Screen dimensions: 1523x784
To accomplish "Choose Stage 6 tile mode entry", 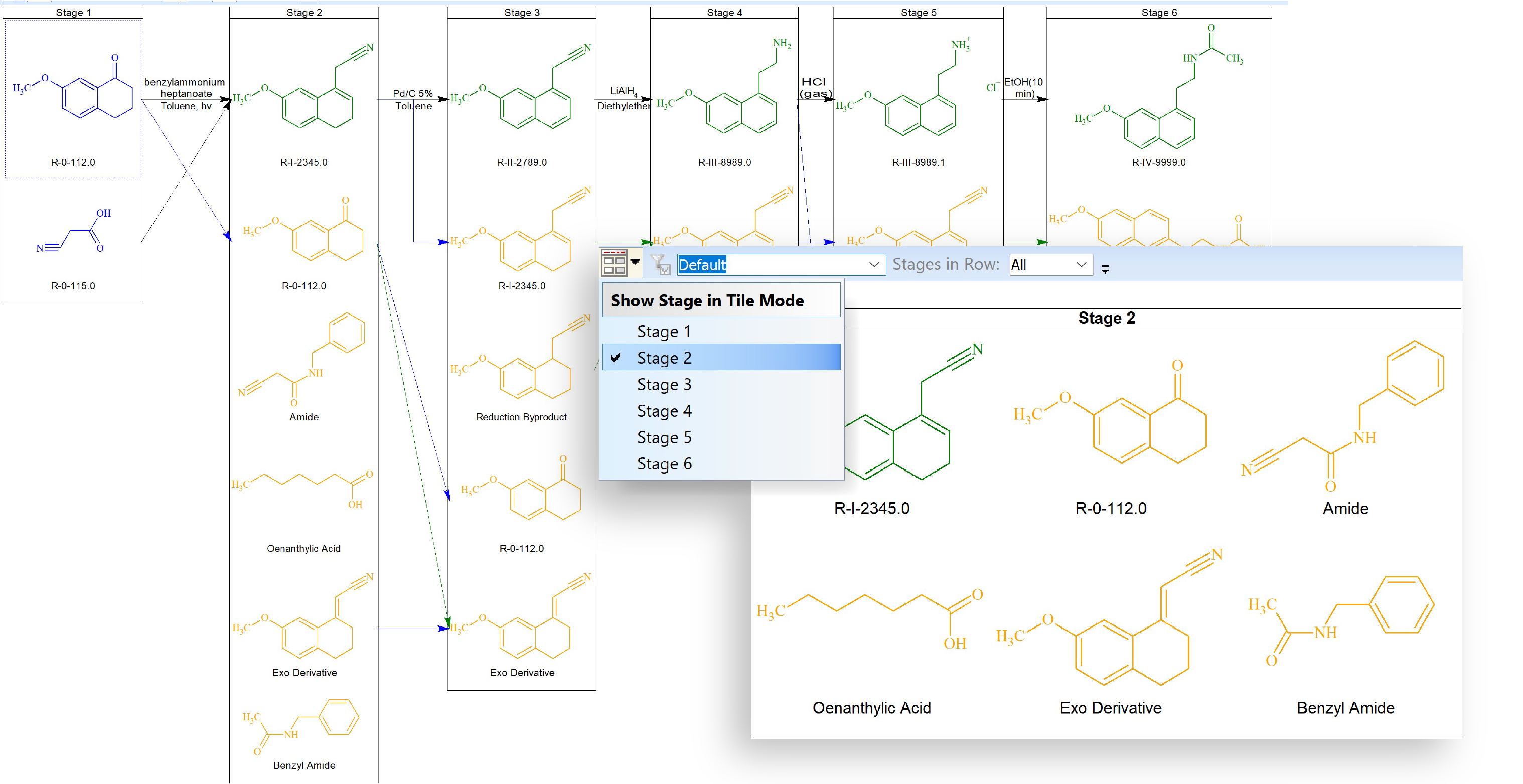I will 663,464.
